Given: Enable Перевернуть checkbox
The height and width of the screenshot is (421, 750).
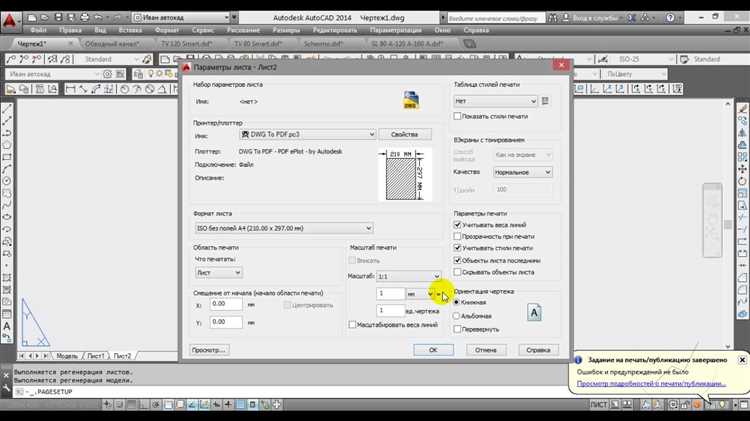Looking at the screenshot, I should [457, 329].
